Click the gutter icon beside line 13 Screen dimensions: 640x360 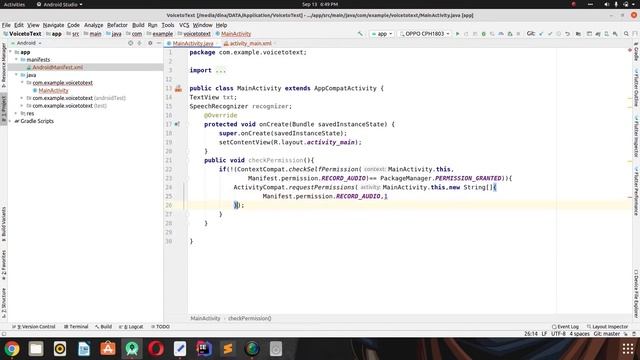[x=178, y=88]
